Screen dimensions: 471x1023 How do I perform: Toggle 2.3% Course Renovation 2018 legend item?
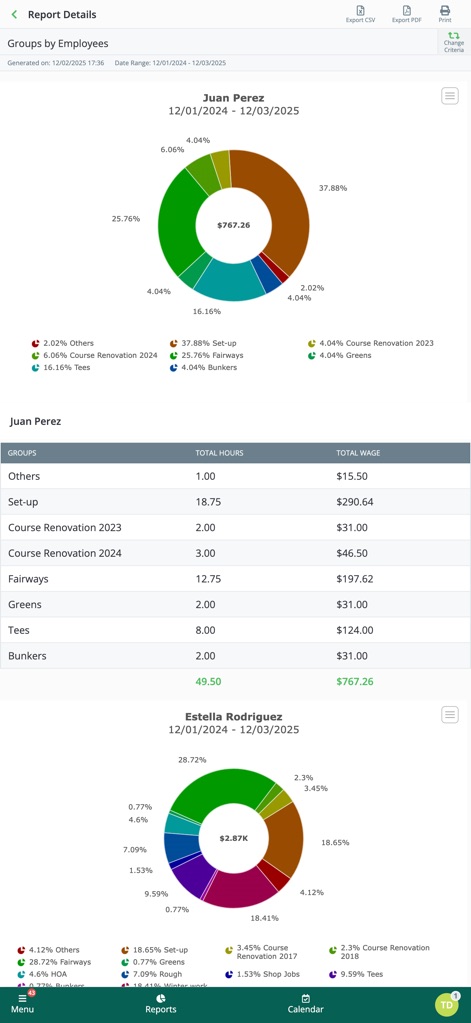coord(380,953)
